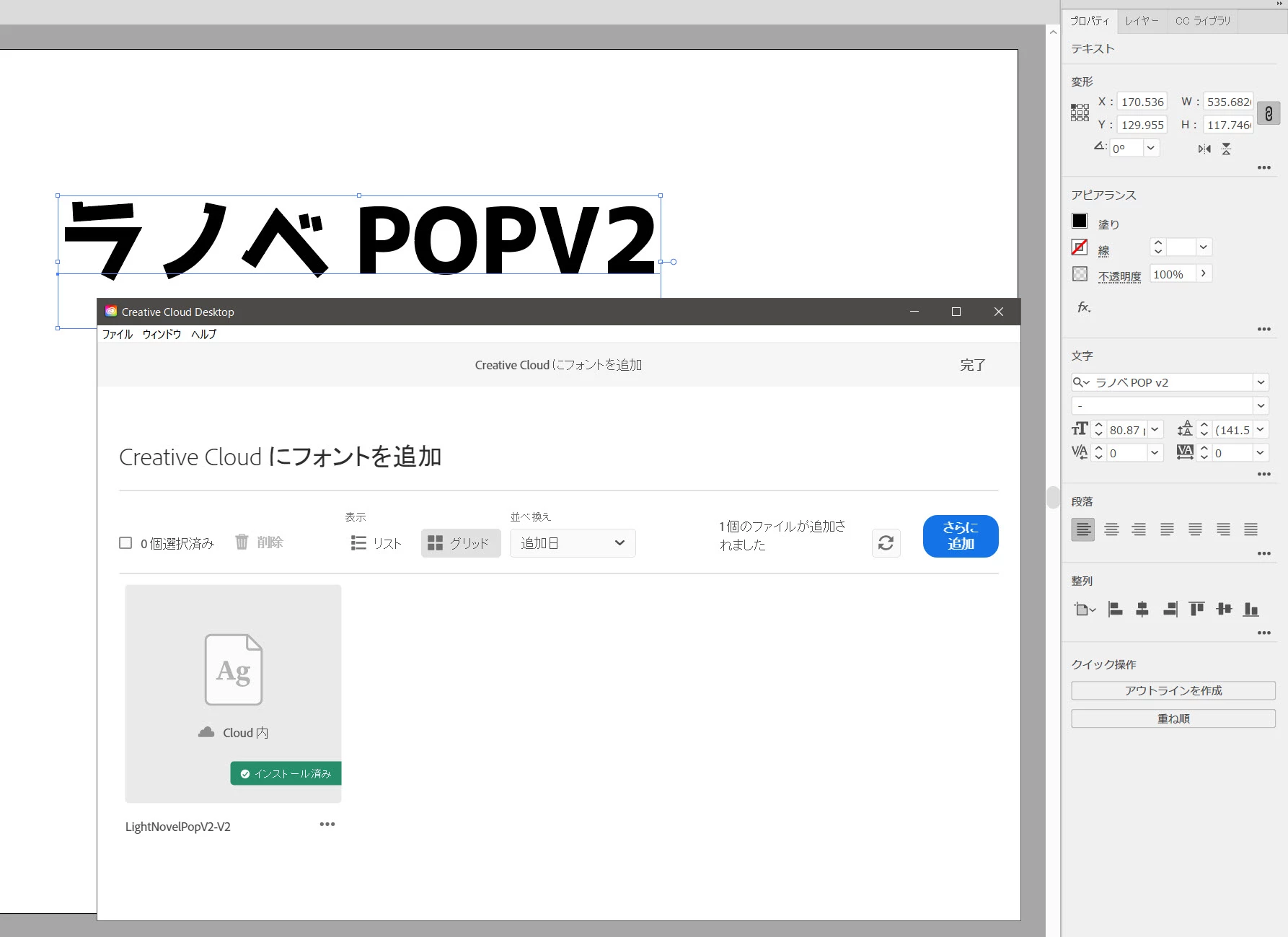Flip the object vertically
This screenshot has height=937, width=1288.
(1226, 149)
